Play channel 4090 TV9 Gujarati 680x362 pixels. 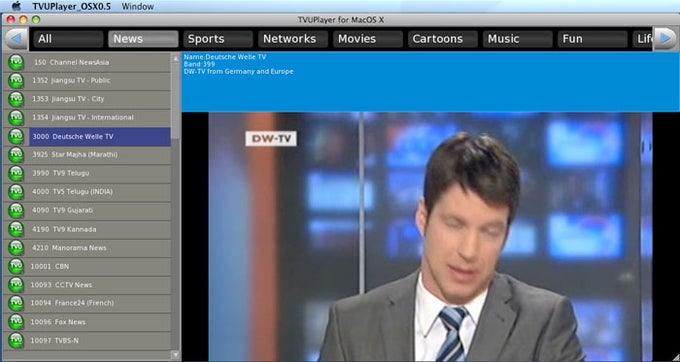(x=100, y=211)
